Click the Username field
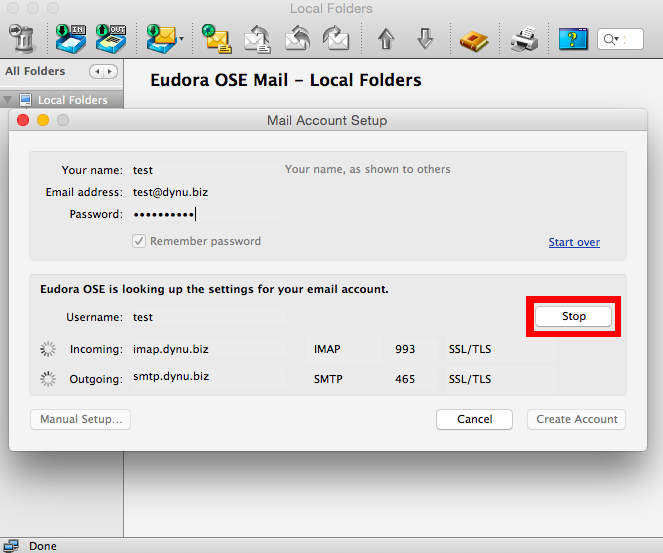The width and height of the screenshot is (663, 553). pyautogui.click(x=209, y=317)
